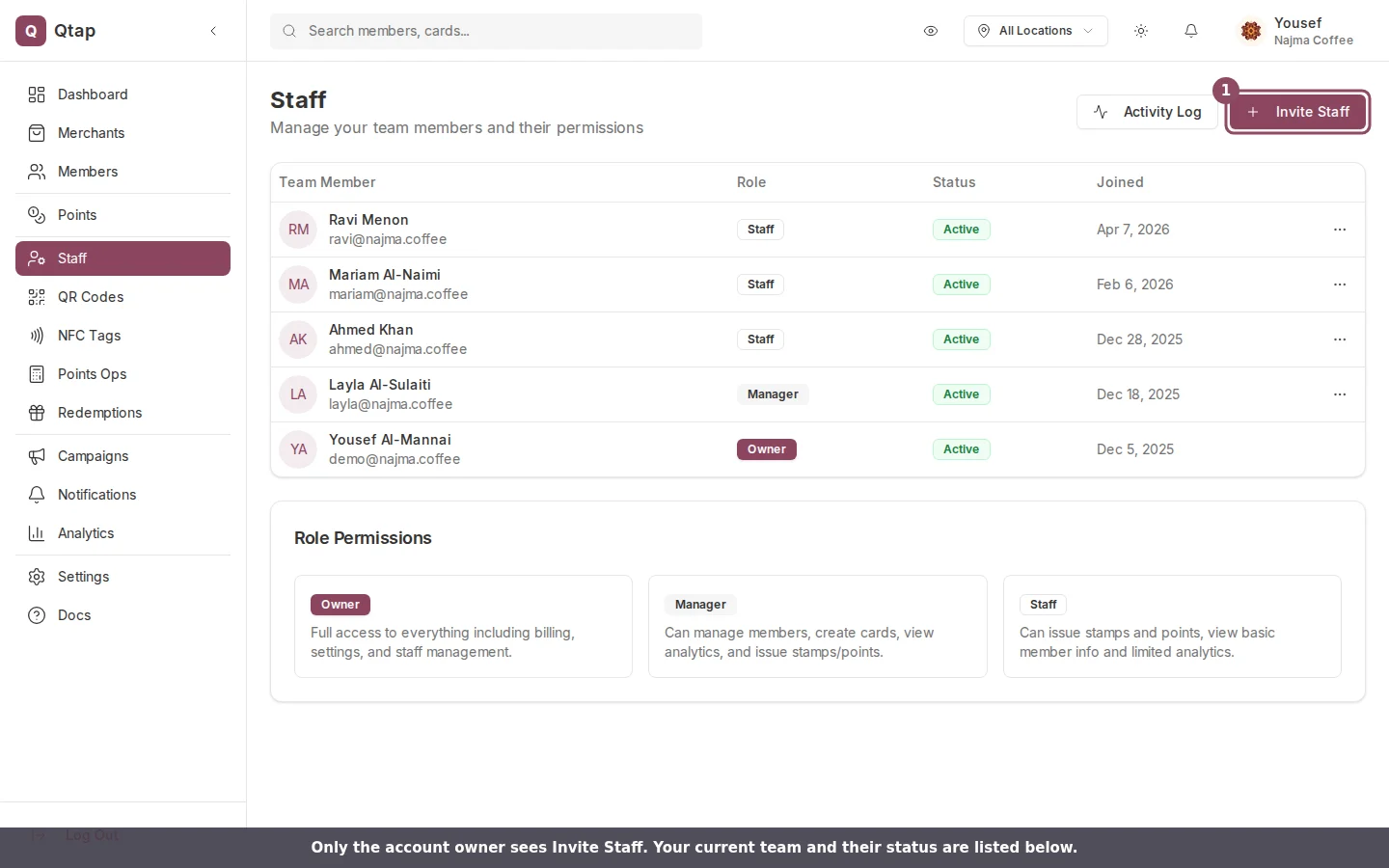Screen dimensions: 1389x868
Task: Click the user avatar for Yousef
Action: click(x=1251, y=31)
